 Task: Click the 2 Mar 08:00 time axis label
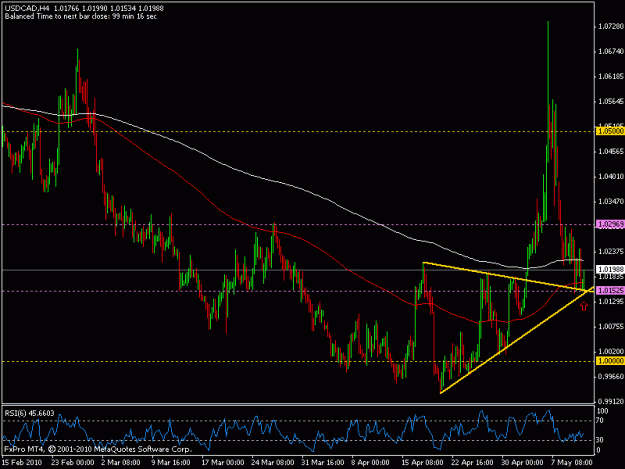click(x=121, y=462)
